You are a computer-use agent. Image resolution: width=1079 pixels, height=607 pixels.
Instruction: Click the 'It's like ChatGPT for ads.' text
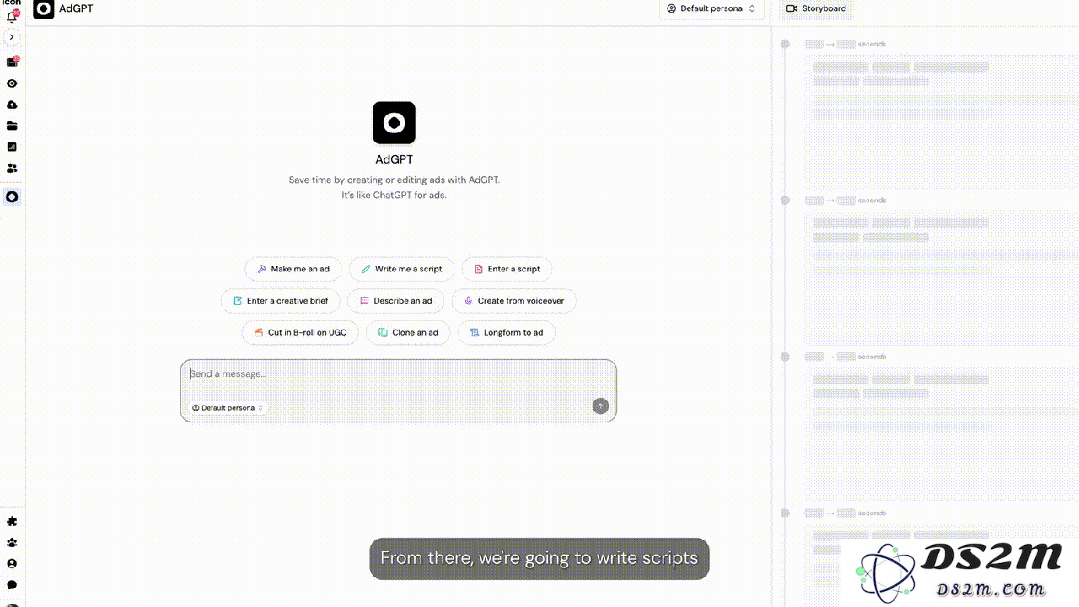394,195
